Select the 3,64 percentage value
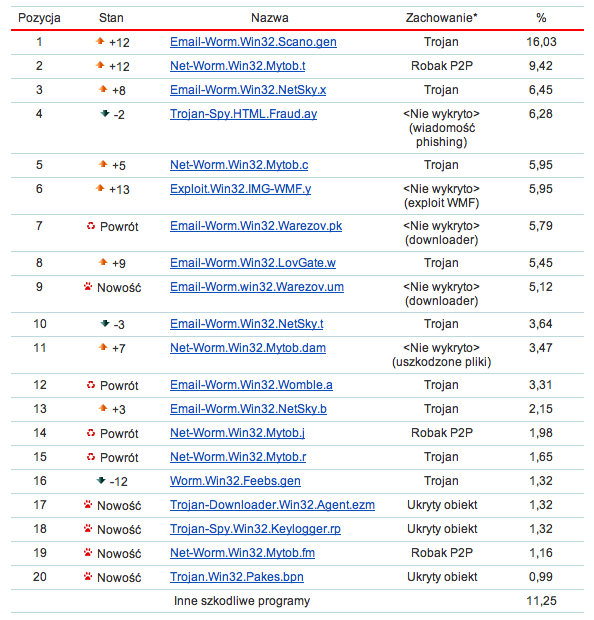594x620 pixels. [541, 324]
